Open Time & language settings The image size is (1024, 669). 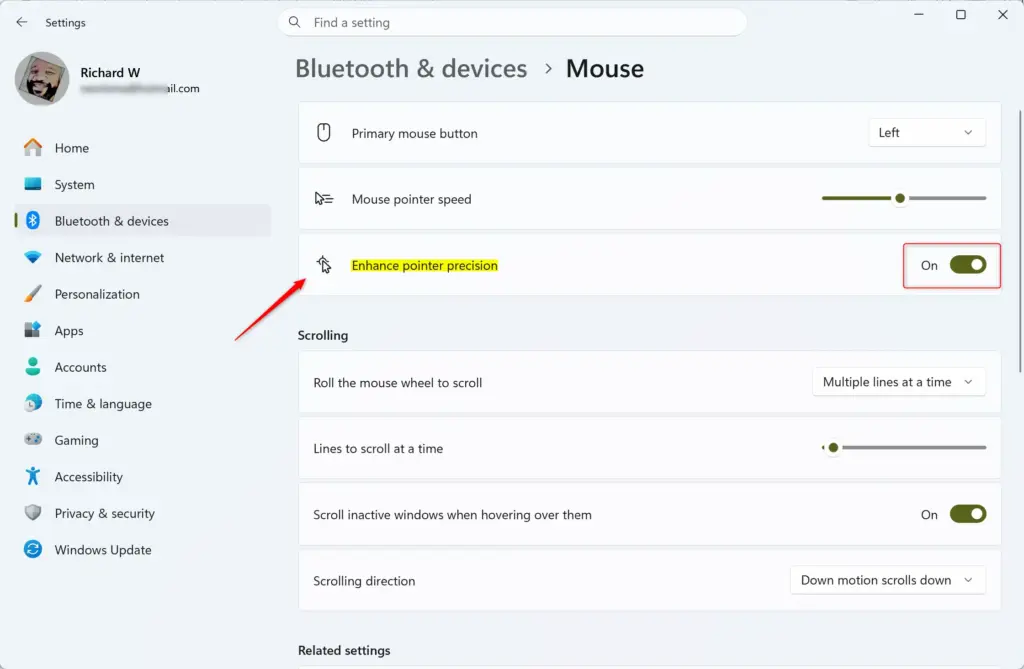click(x=142, y=404)
